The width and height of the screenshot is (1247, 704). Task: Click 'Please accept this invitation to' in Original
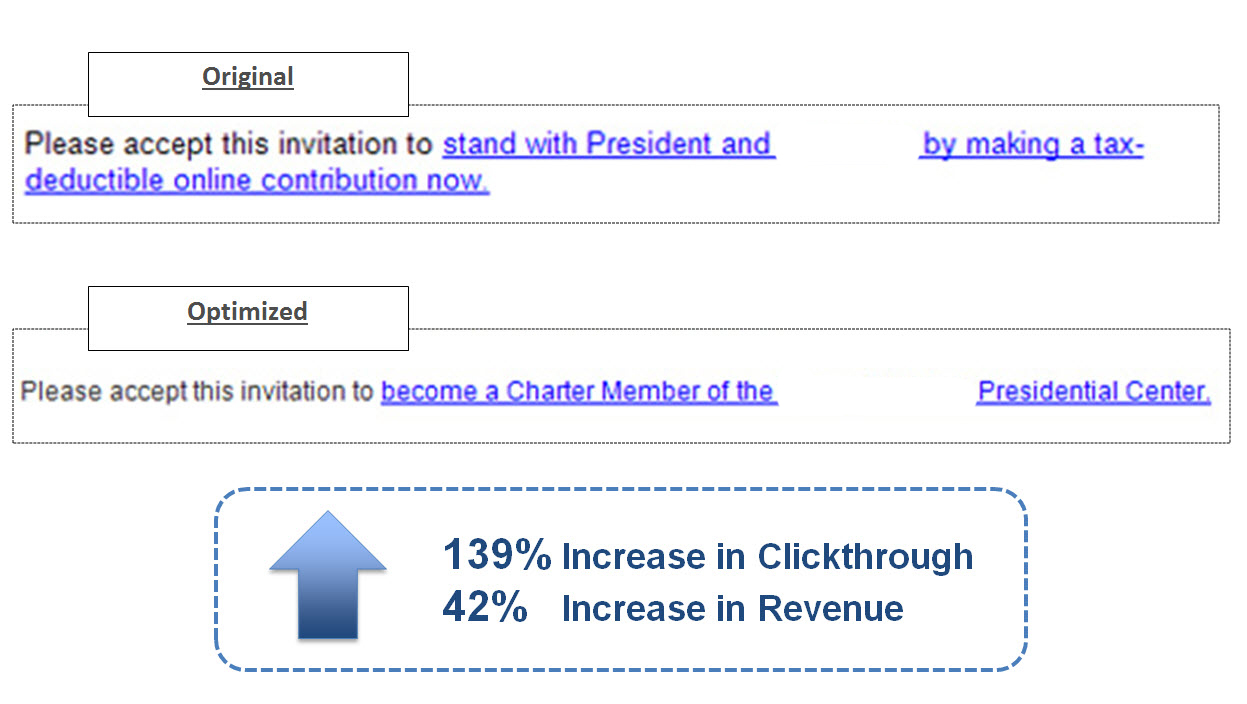229,144
